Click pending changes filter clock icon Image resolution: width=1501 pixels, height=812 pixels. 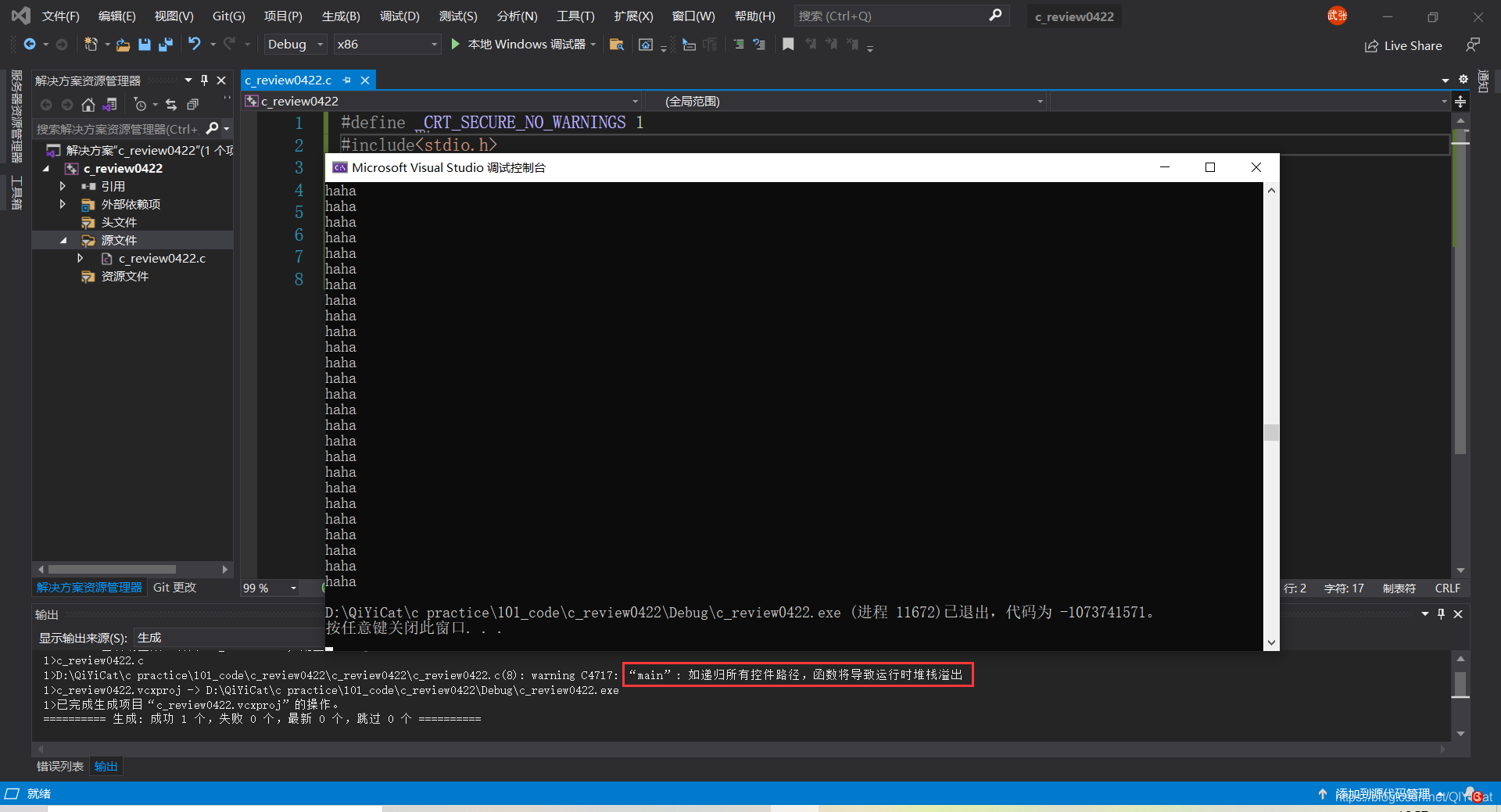pyautogui.click(x=140, y=105)
